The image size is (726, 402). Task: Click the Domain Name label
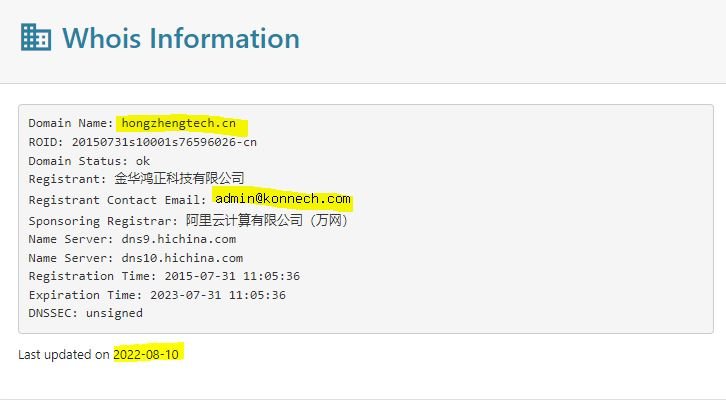[71, 123]
